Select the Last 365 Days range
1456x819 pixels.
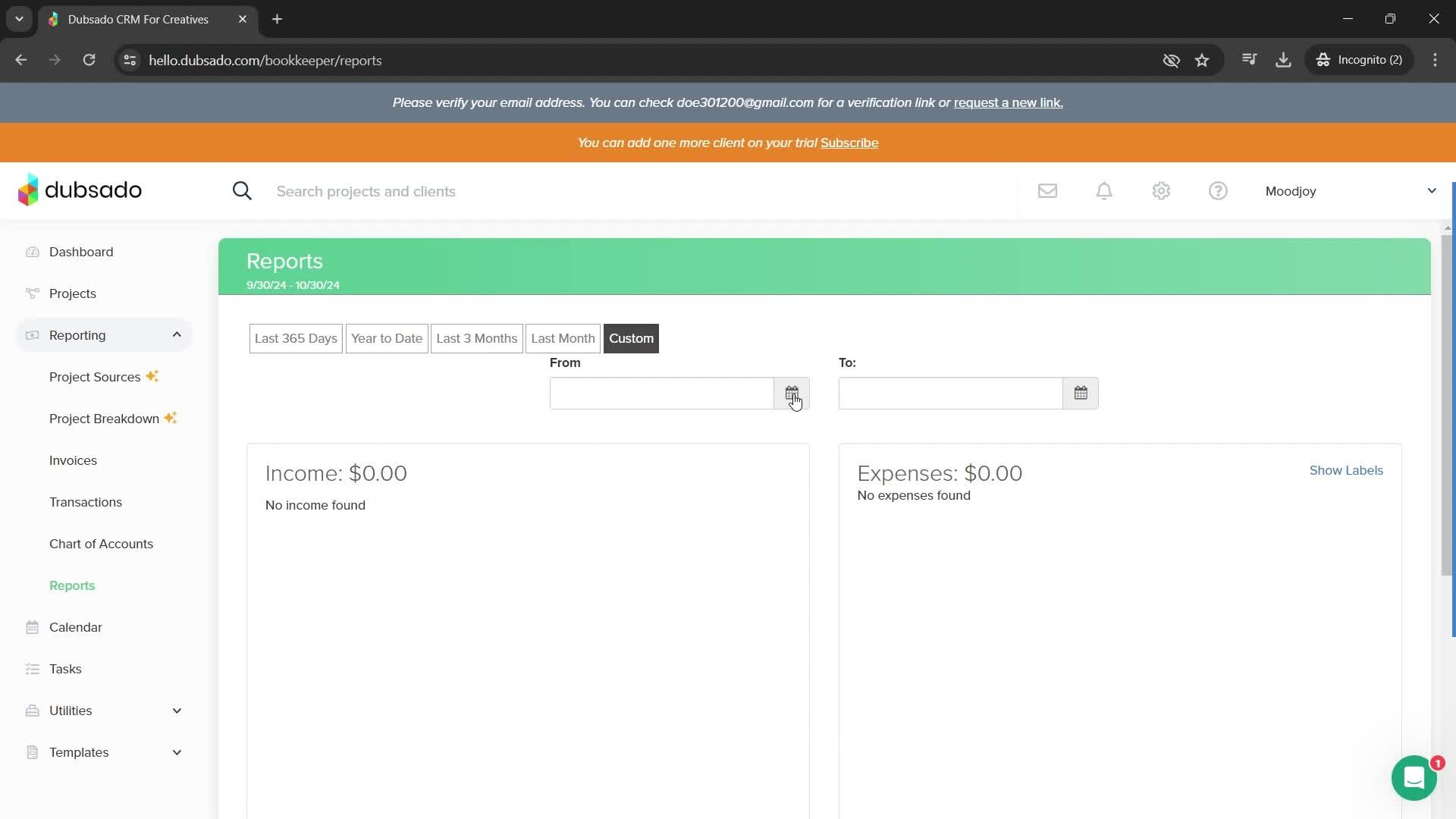pyautogui.click(x=296, y=338)
